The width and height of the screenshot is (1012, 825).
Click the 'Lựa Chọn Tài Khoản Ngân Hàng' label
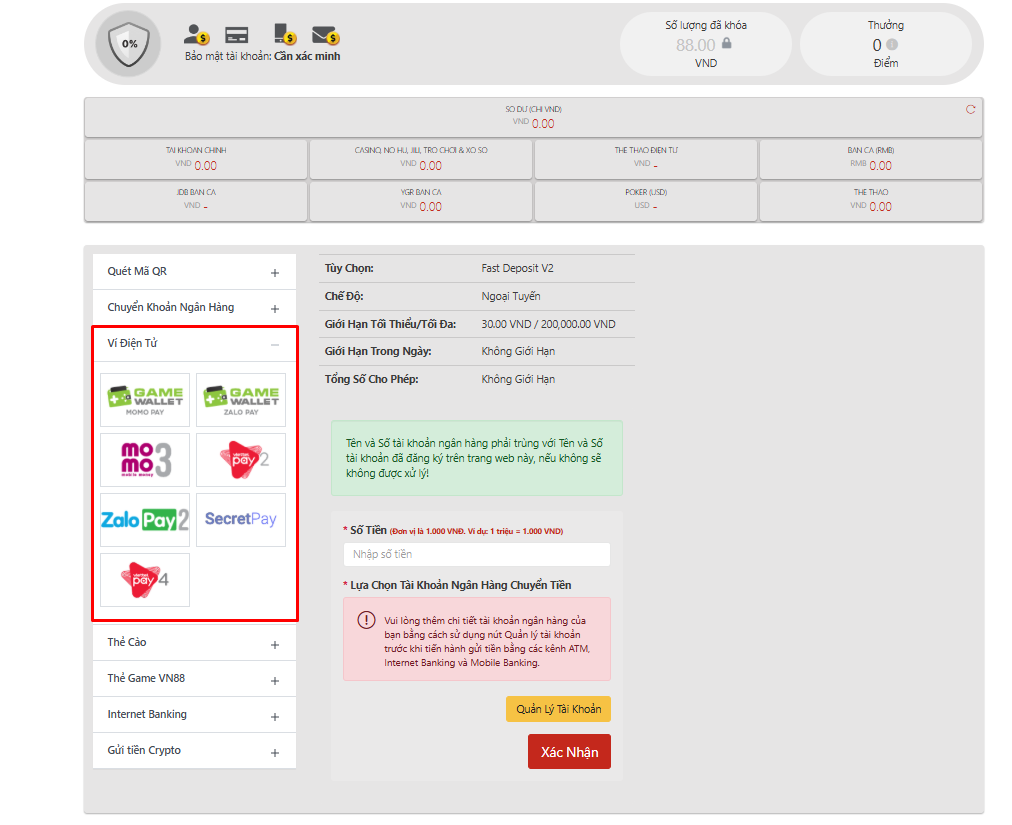461,586
